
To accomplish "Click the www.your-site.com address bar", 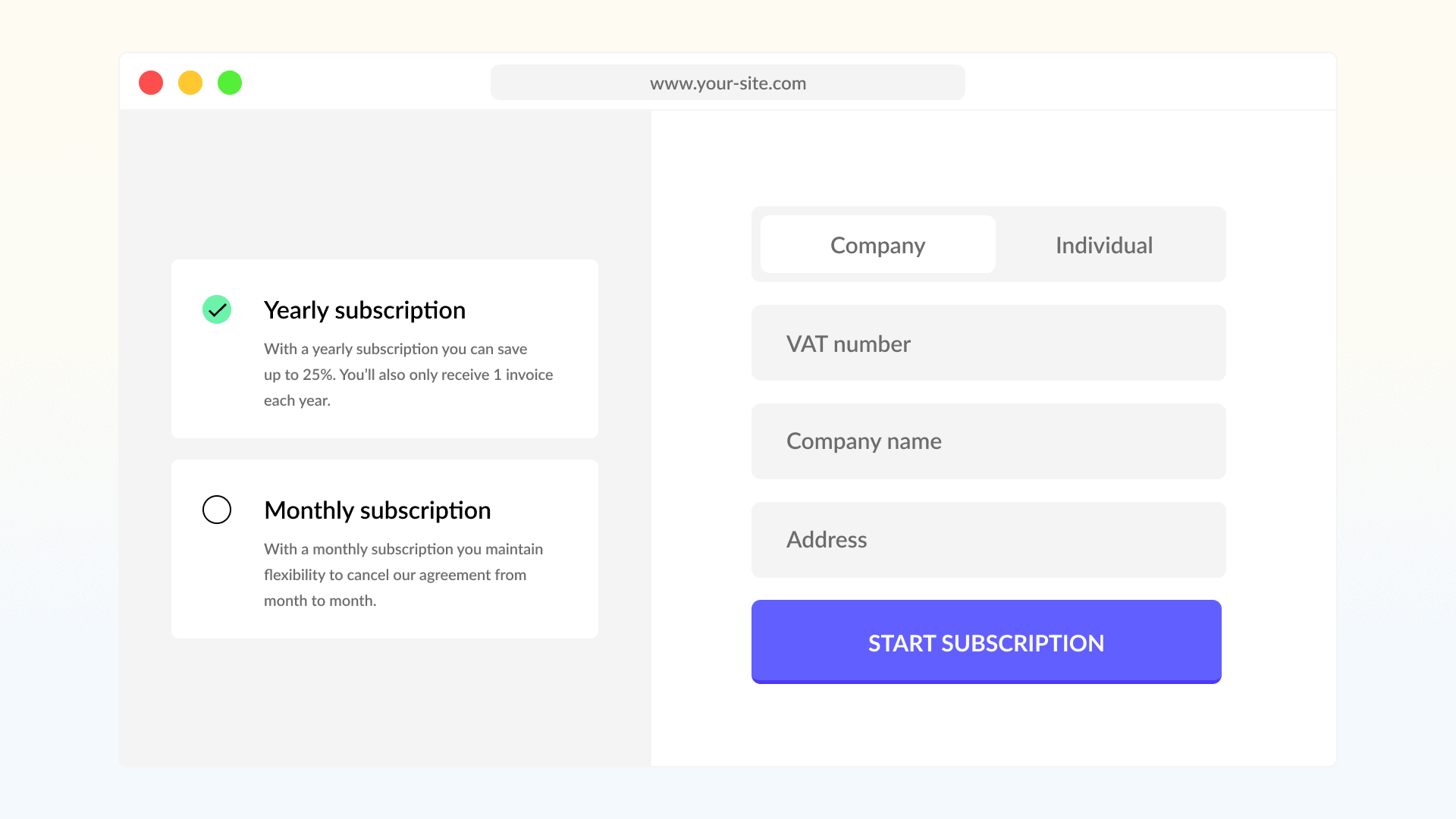I will tap(727, 83).
